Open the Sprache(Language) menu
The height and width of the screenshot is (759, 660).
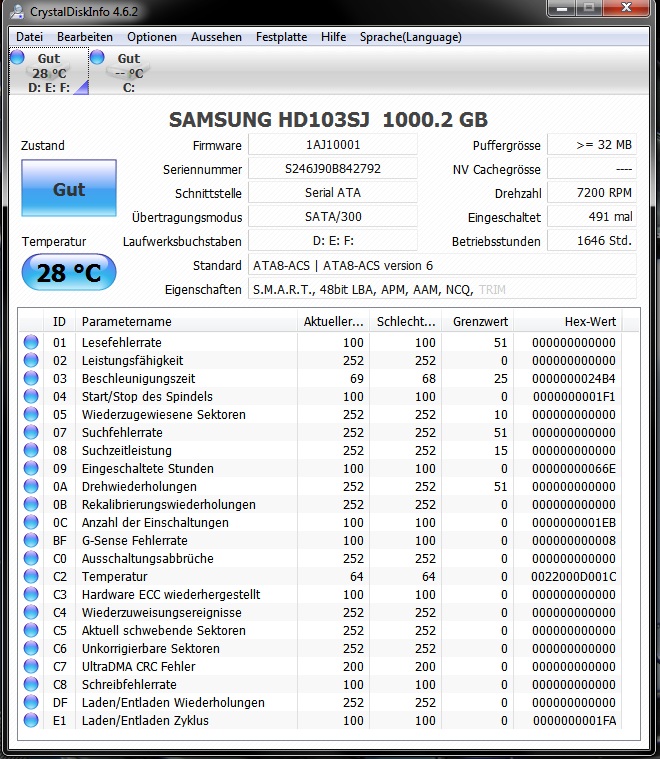[x=411, y=37]
